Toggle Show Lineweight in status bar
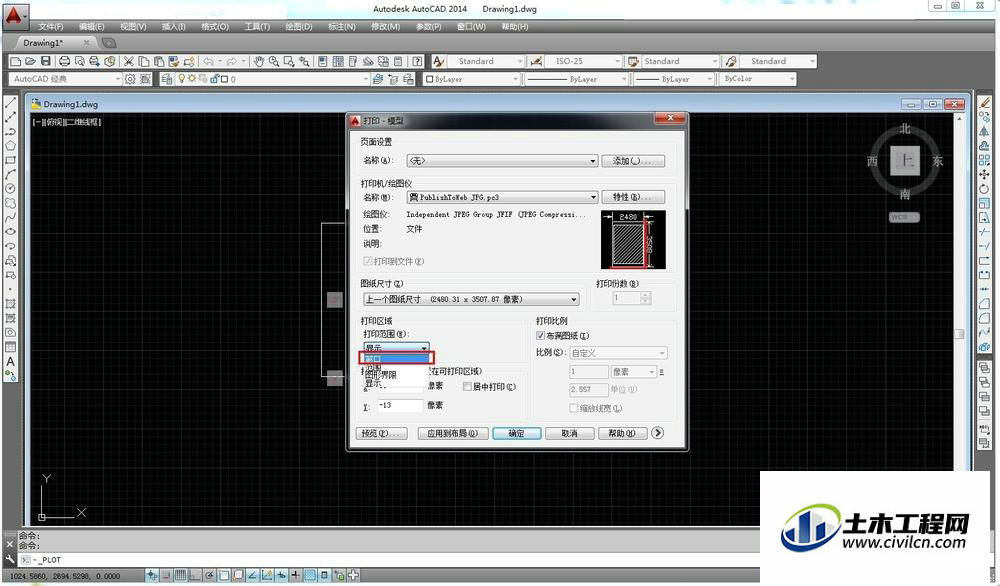 [295, 575]
